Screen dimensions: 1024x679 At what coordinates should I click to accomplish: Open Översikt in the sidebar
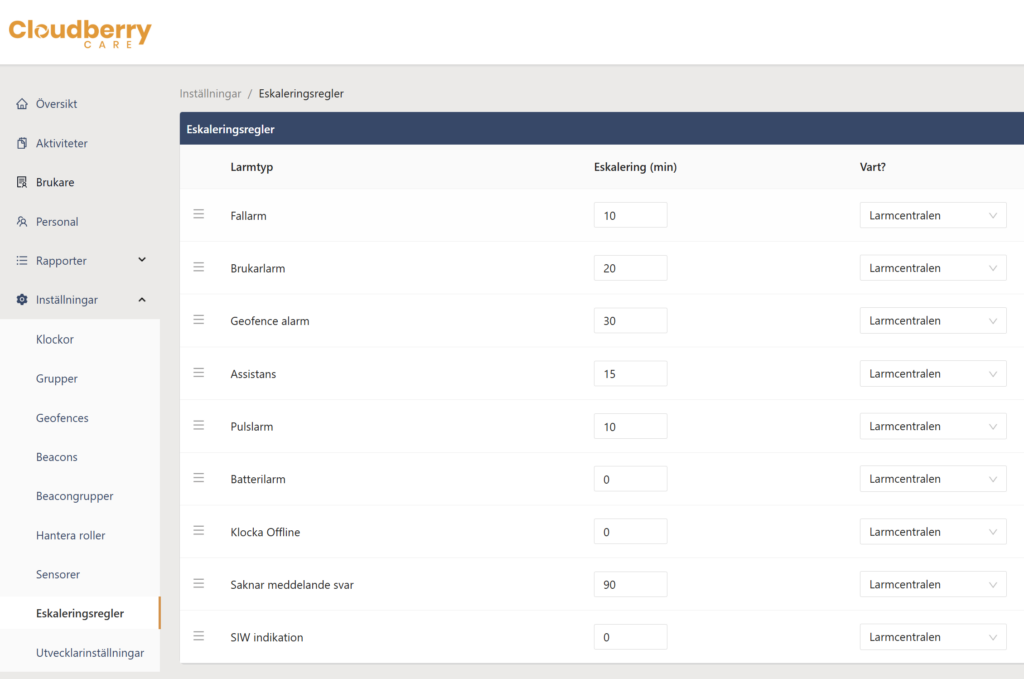[x=56, y=104]
